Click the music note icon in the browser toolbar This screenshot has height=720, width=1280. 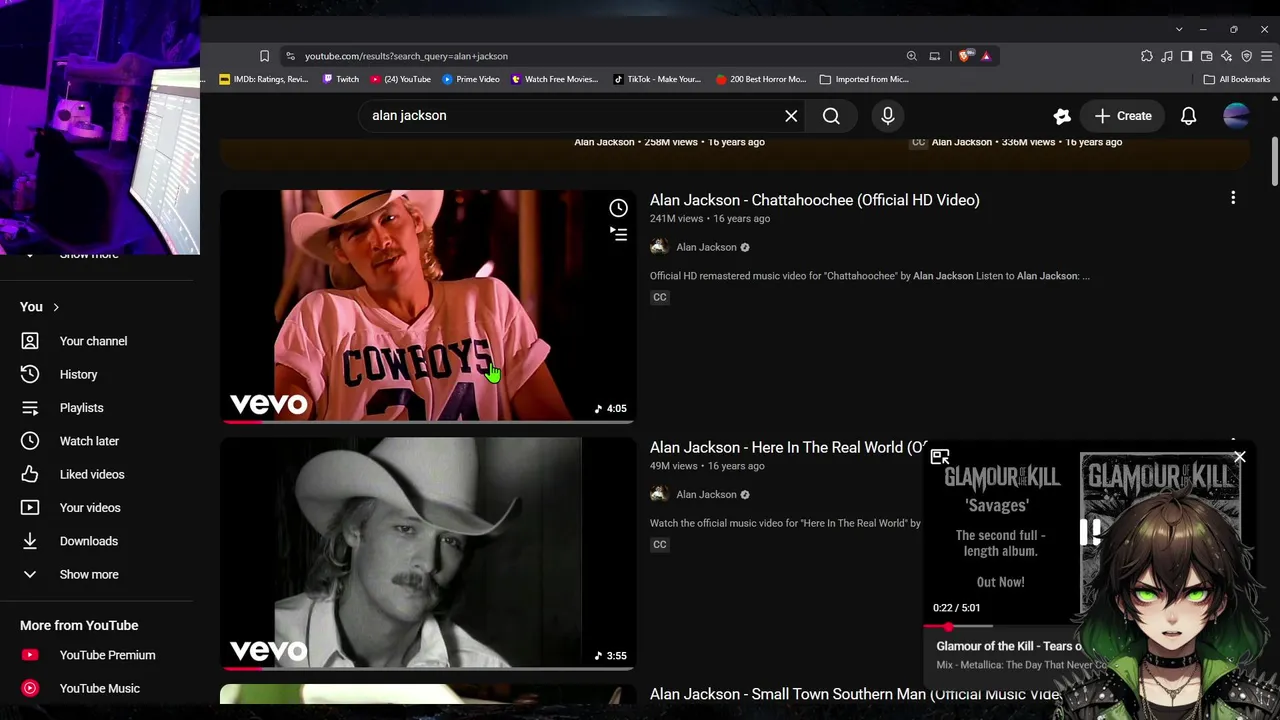[x=1167, y=56]
